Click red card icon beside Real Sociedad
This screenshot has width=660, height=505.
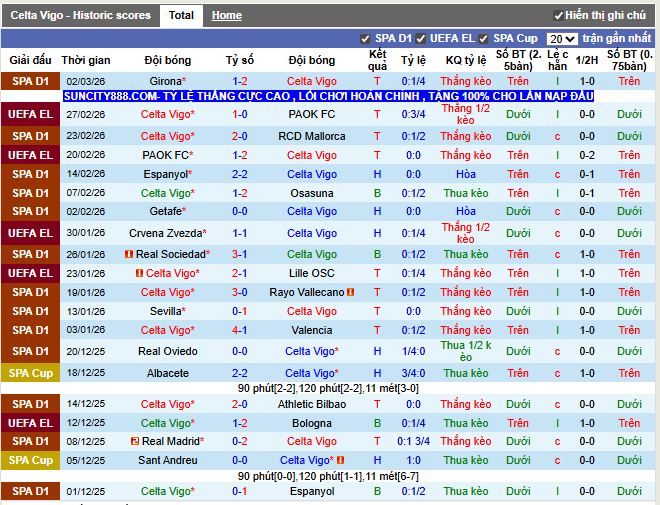click(x=129, y=254)
